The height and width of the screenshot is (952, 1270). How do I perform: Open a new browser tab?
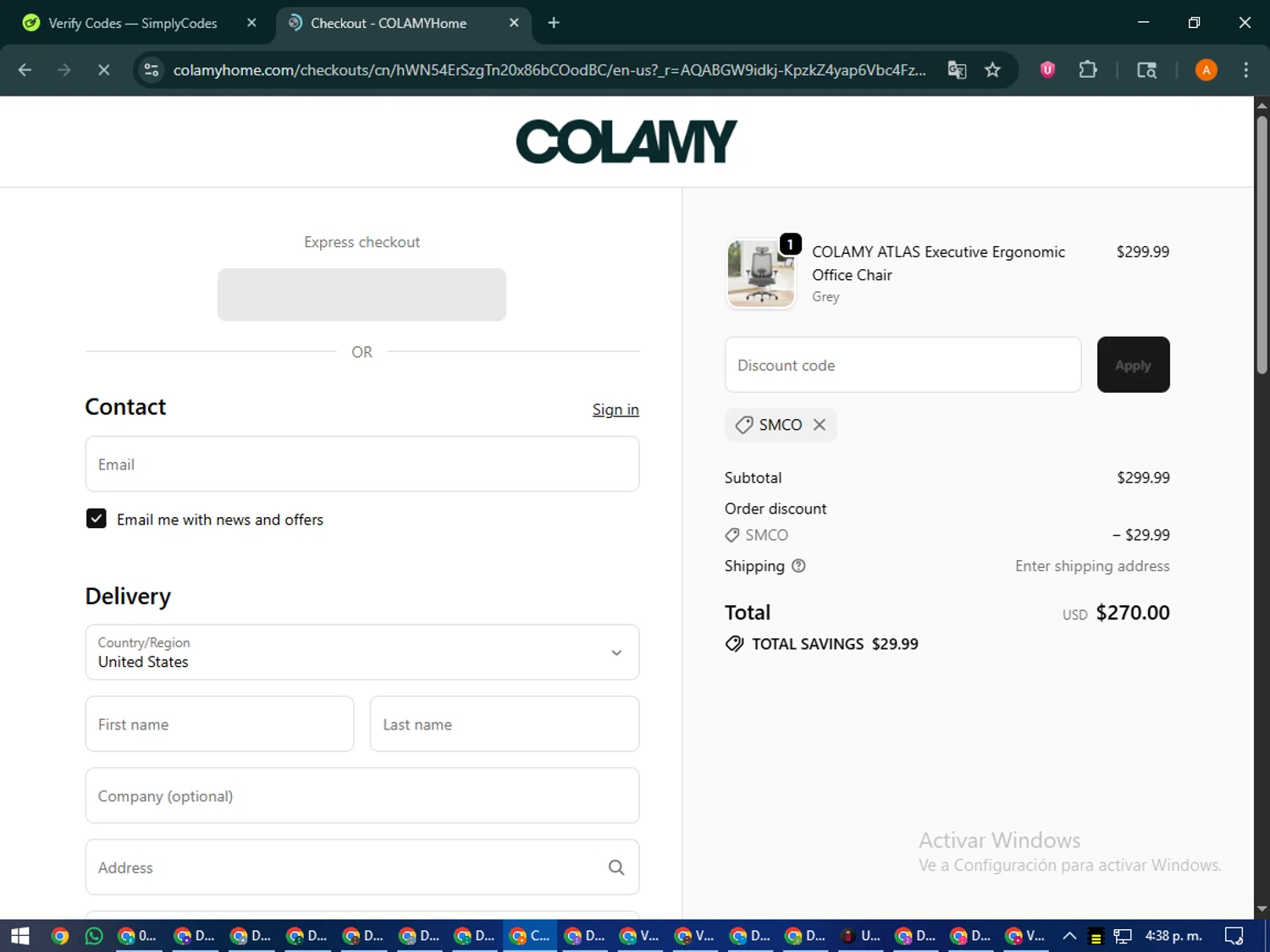pyautogui.click(x=554, y=23)
